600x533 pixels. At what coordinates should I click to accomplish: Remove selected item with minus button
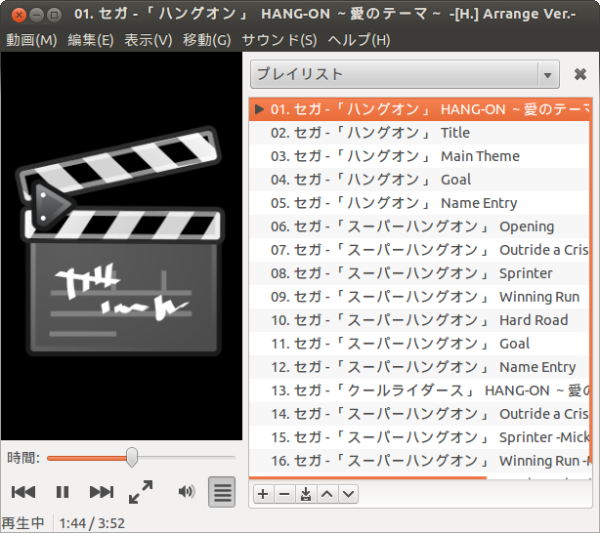284,493
